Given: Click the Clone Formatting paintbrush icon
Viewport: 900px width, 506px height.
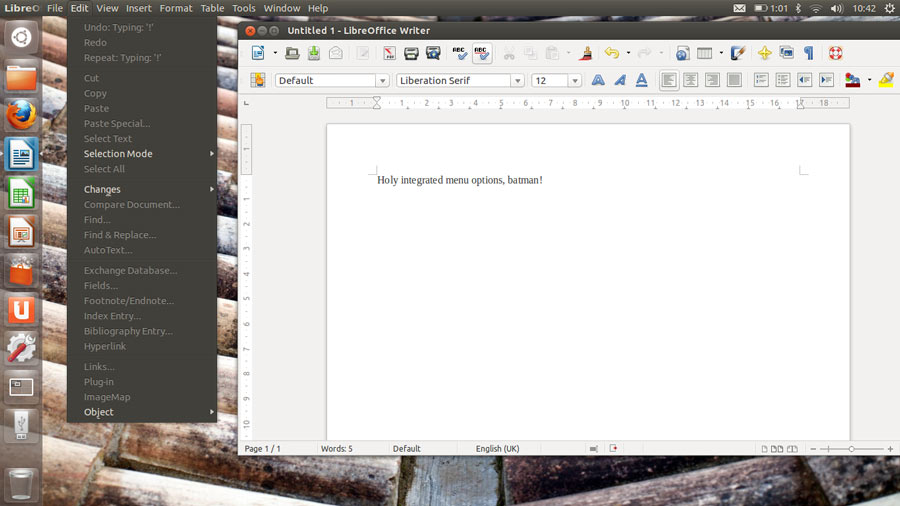Looking at the screenshot, I should pos(586,53).
